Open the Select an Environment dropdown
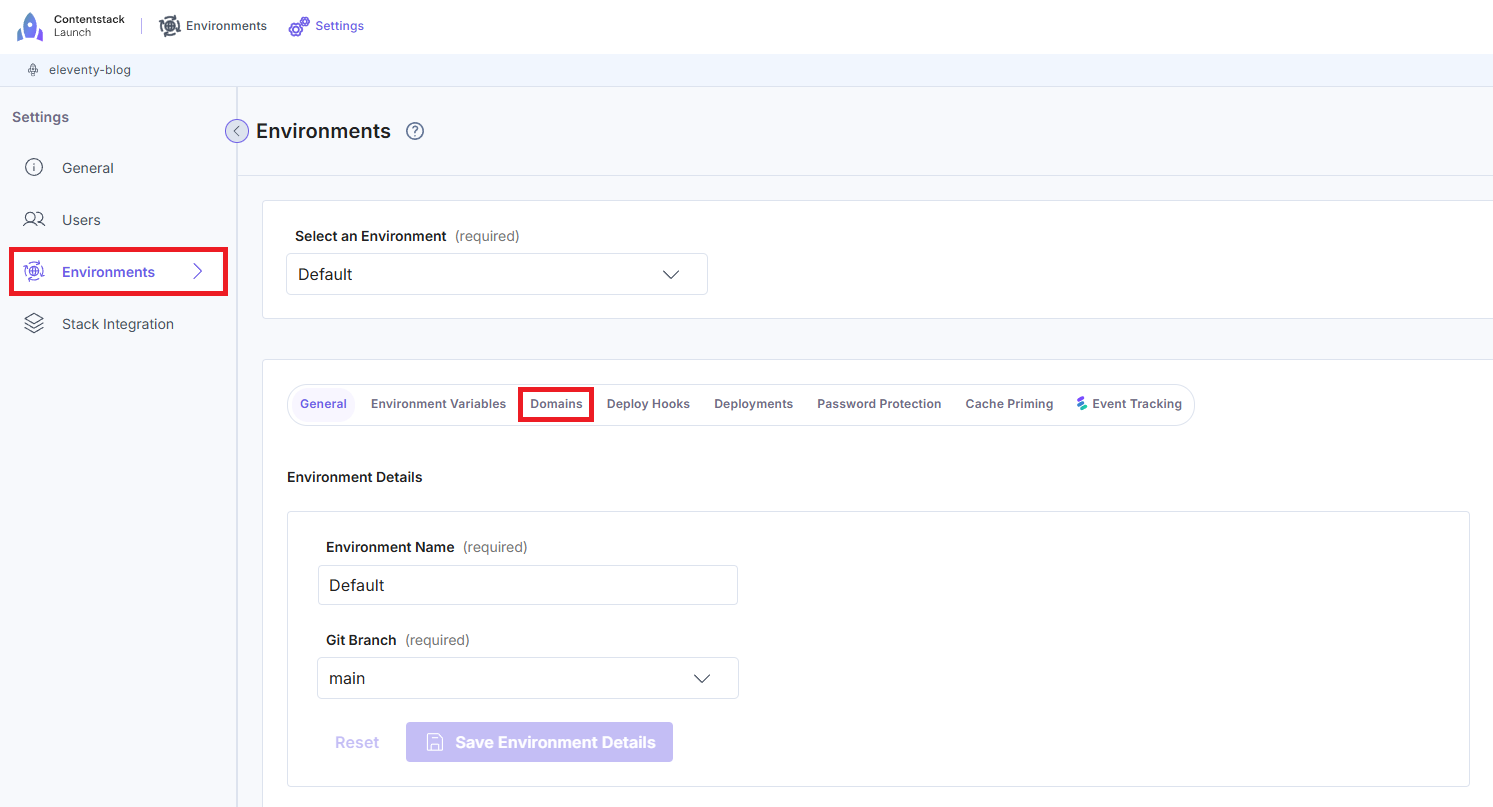Image resolution: width=1493 pixels, height=807 pixels. click(497, 273)
